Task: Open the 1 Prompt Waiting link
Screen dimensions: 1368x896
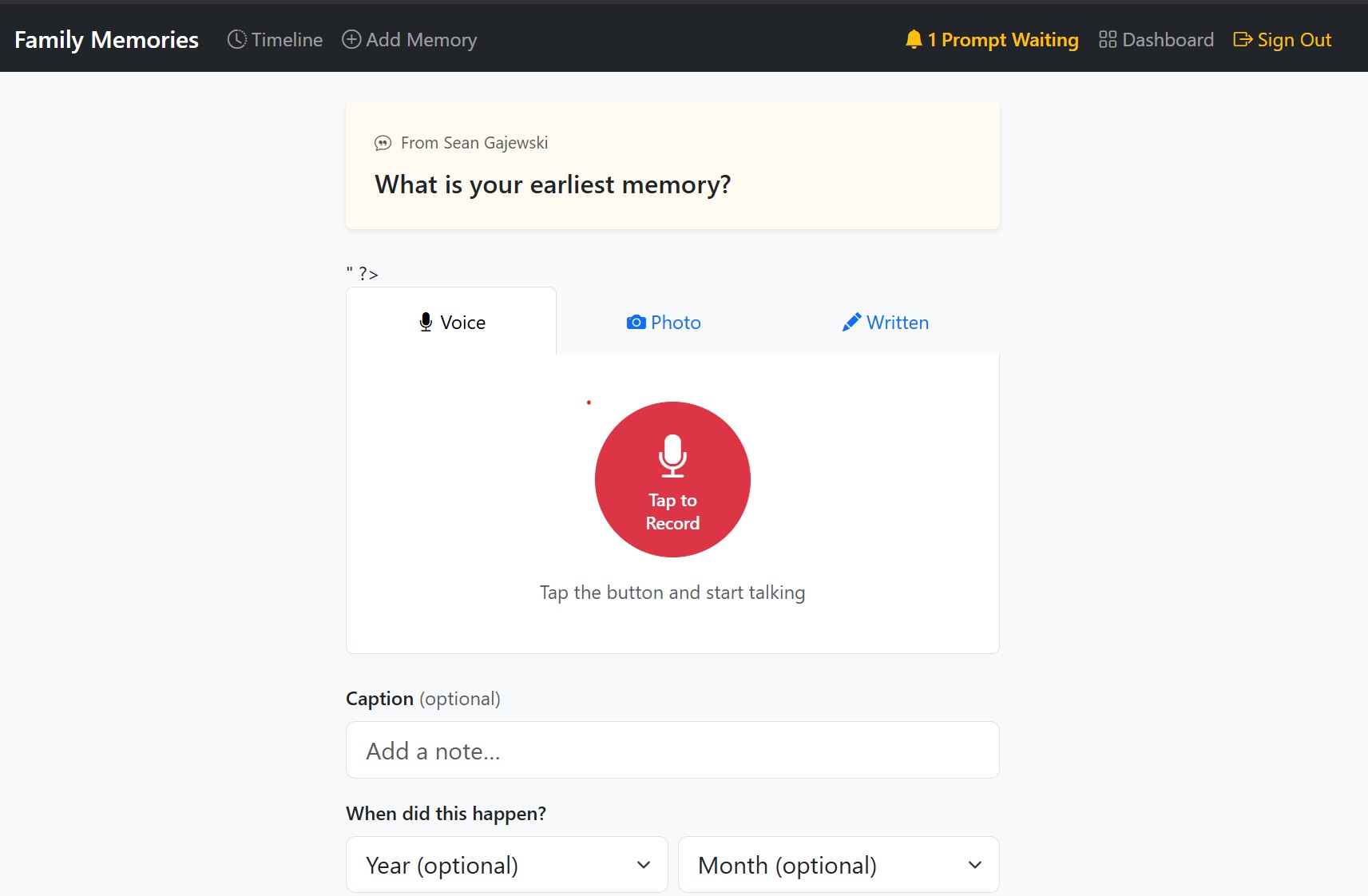Action: pos(992,39)
